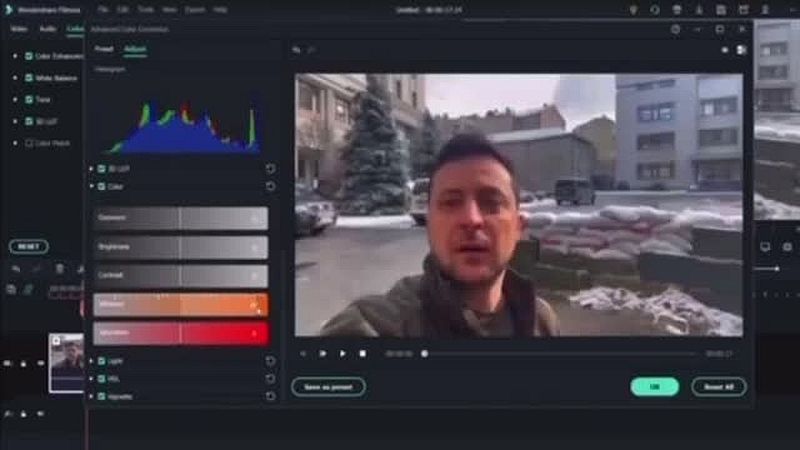This screenshot has height=450, width=800.
Task: Reset the Color section values
Action: pos(270,187)
